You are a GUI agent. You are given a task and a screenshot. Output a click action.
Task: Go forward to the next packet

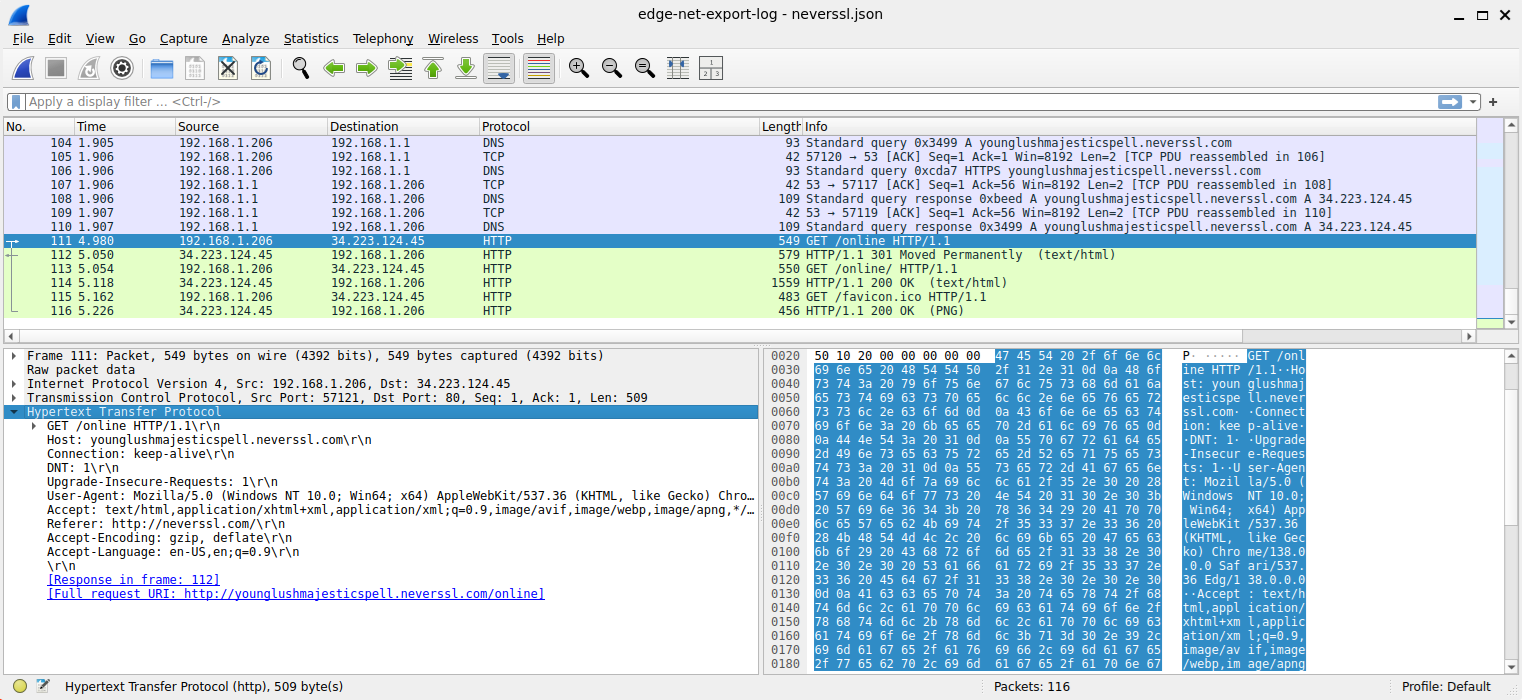[367, 68]
